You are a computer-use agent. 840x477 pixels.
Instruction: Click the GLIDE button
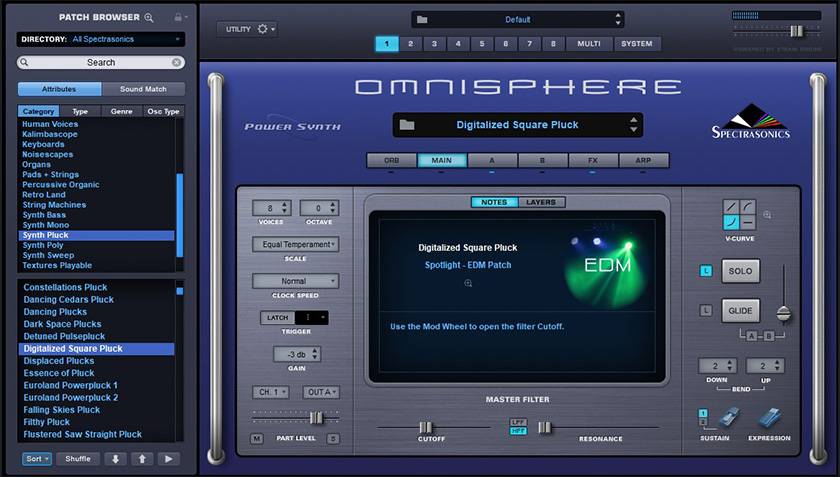click(740, 311)
